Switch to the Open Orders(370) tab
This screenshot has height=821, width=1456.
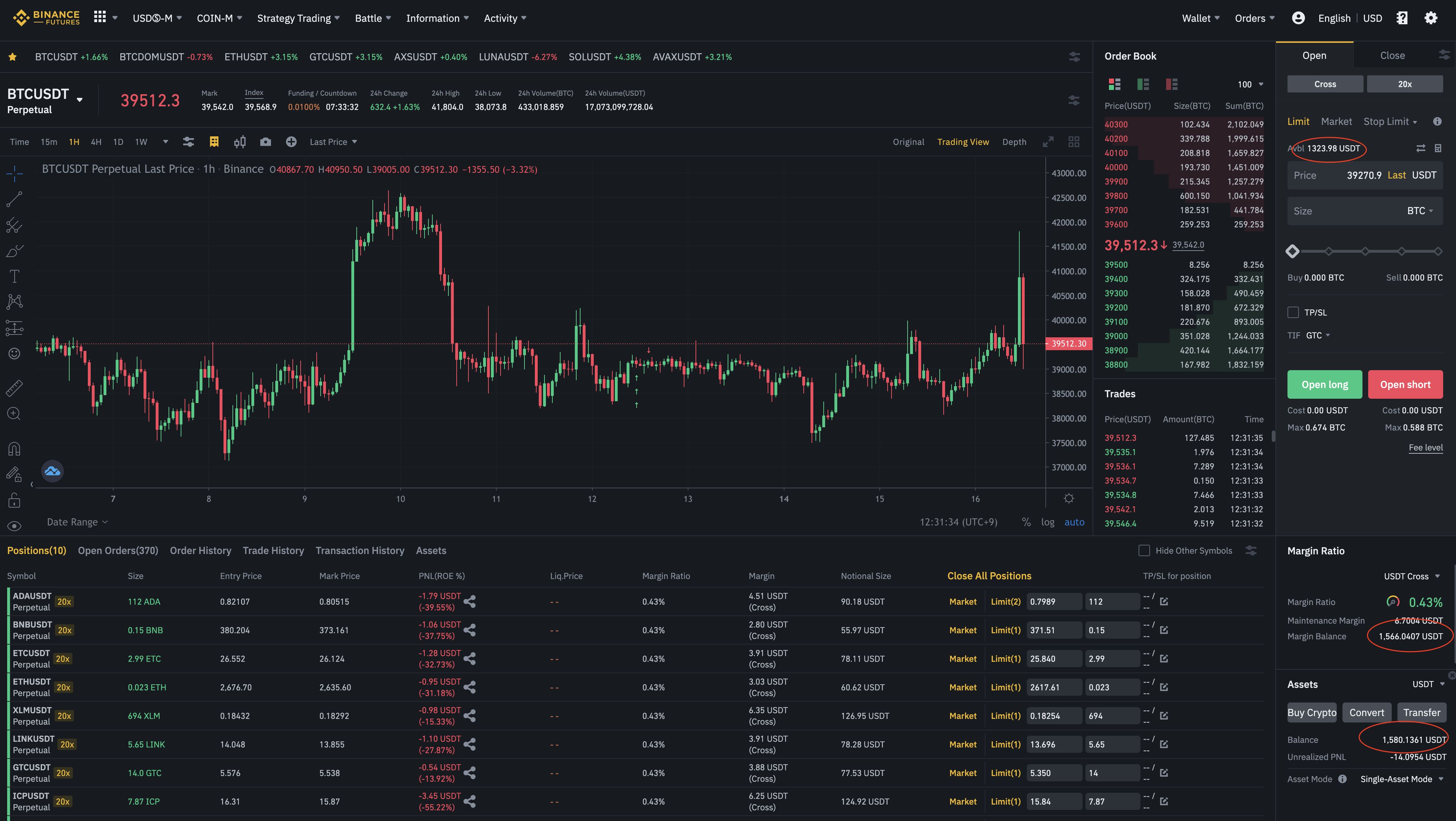[x=117, y=550]
